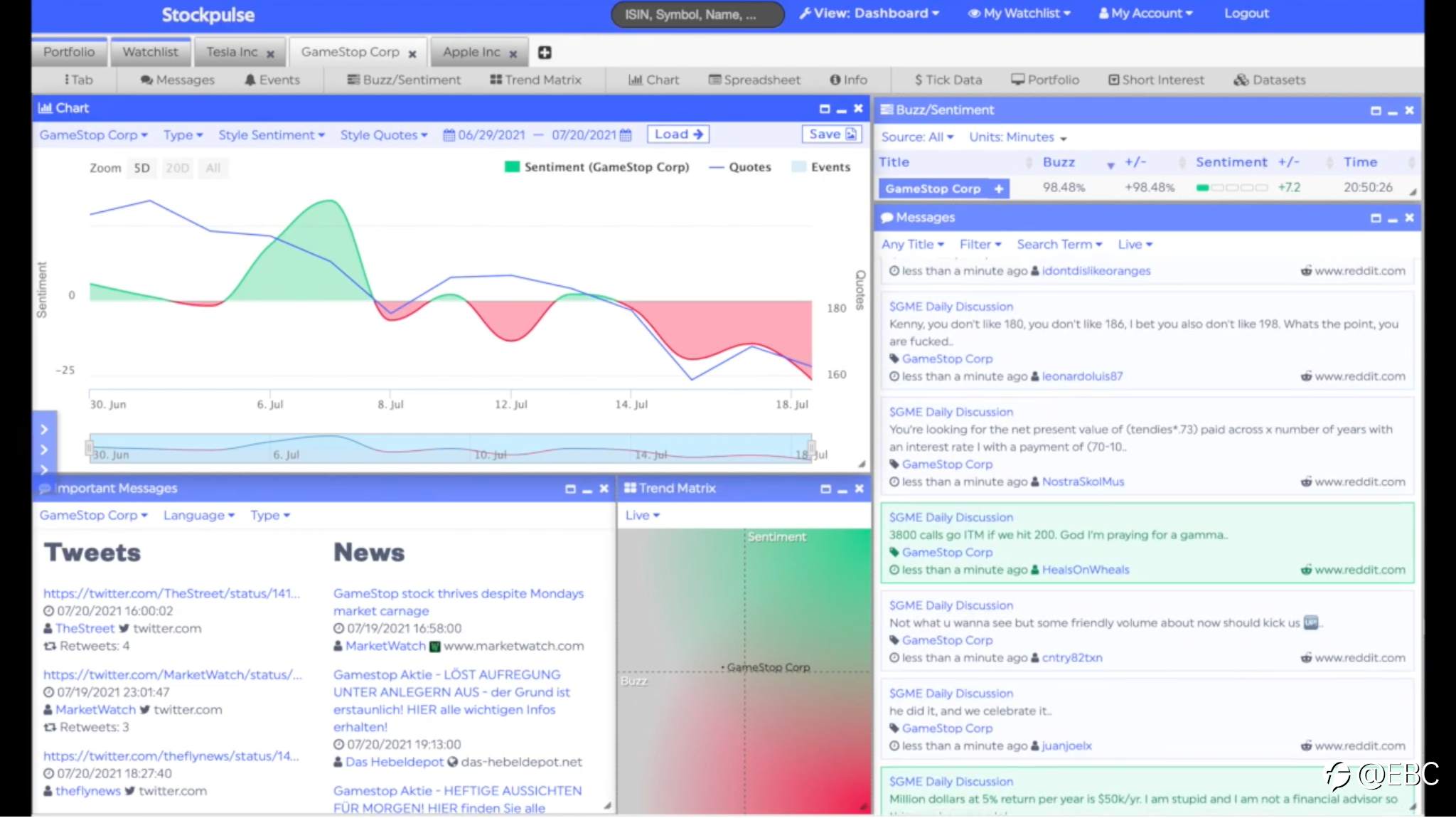1456x818 pixels.
Task: Open chart Type dropdown
Action: point(183,135)
